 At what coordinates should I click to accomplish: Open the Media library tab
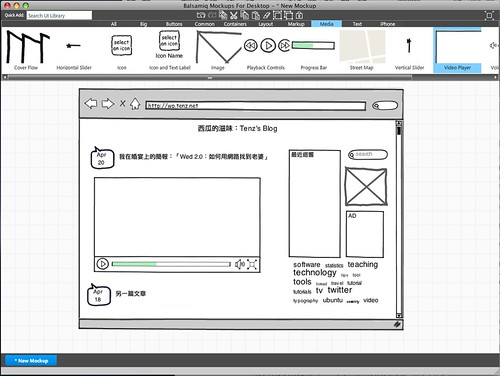[326, 24]
